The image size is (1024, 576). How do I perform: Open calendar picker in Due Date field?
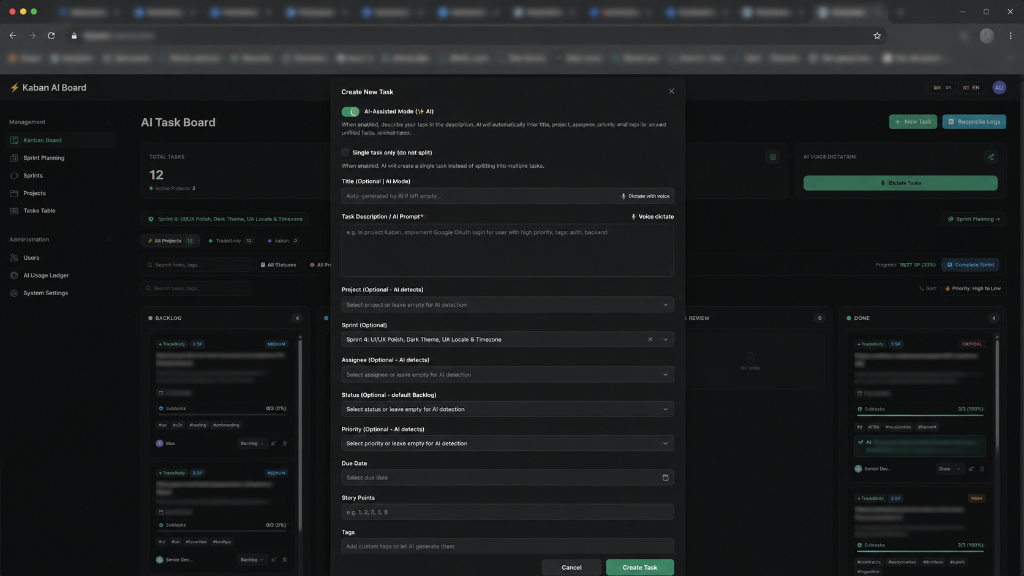(665, 477)
